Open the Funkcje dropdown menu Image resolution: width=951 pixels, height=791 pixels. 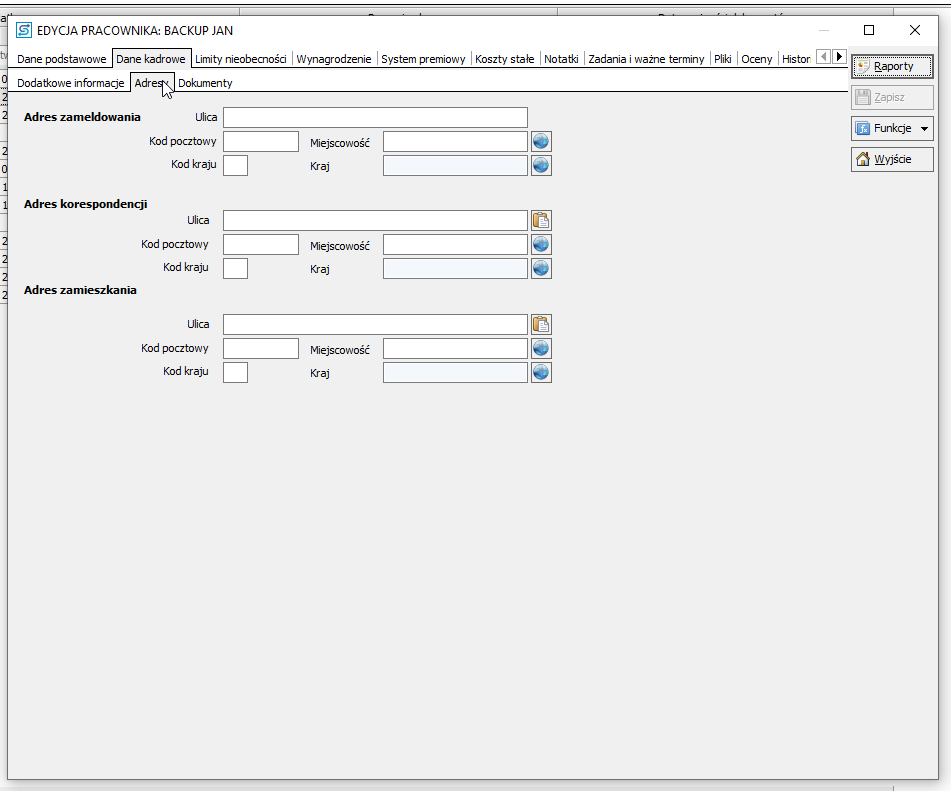click(x=892, y=128)
